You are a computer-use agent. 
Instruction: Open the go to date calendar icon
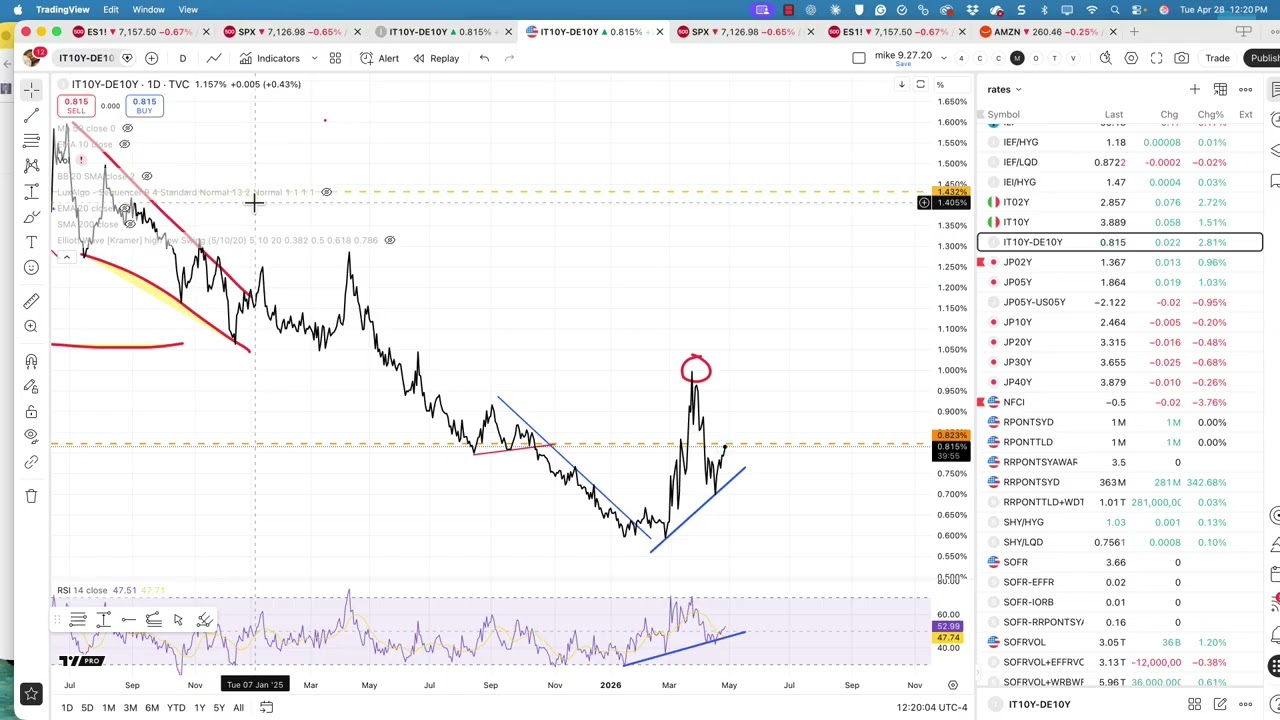pyautogui.click(x=266, y=707)
